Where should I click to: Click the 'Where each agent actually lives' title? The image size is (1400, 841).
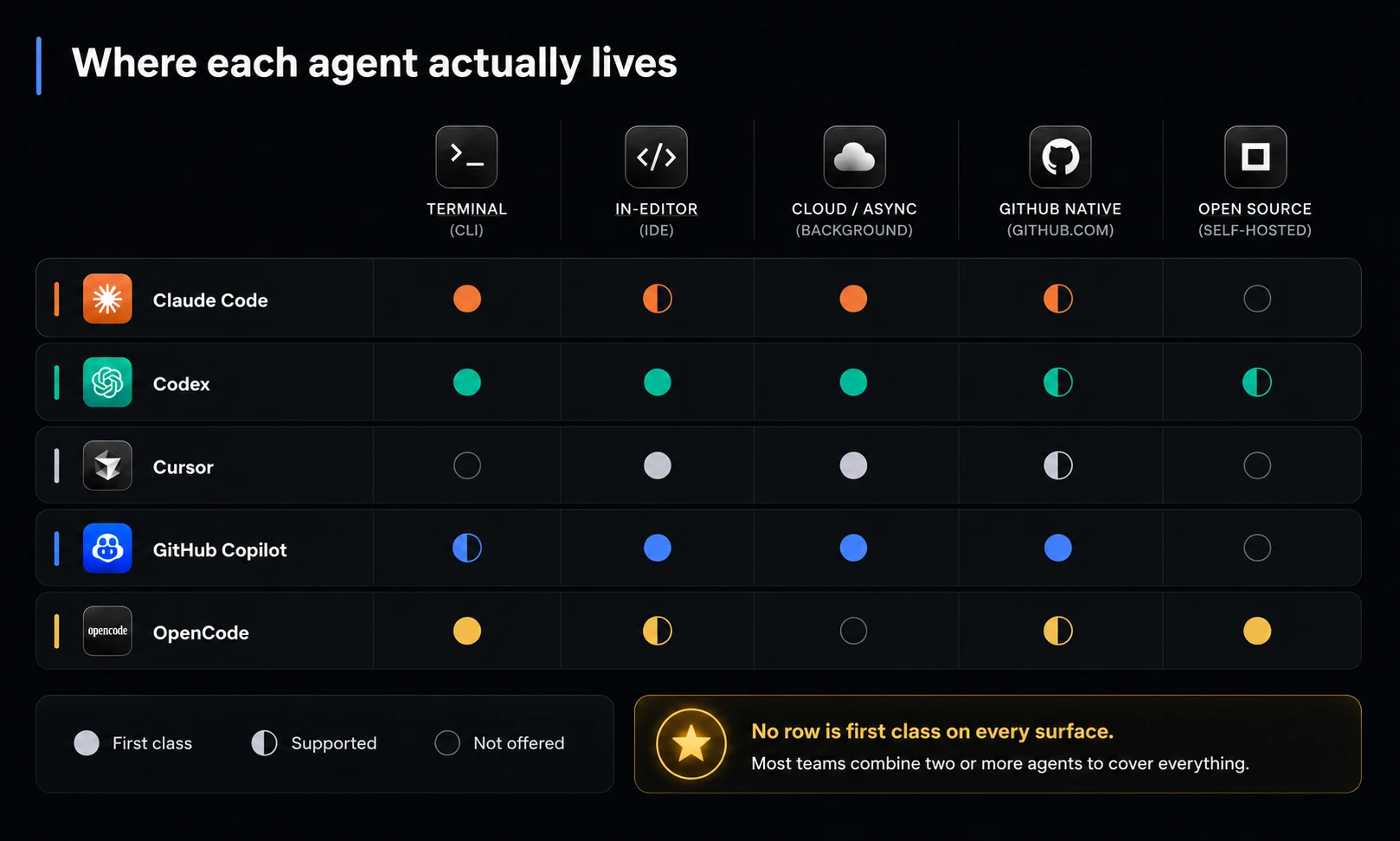[x=374, y=63]
